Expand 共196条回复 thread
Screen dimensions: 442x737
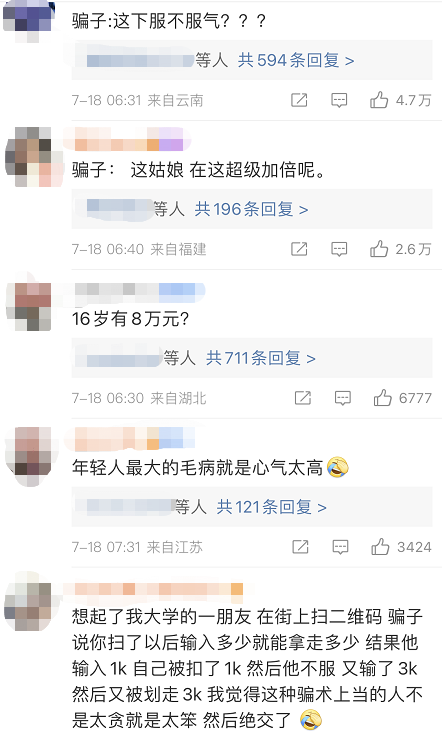(x=252, y=209)
